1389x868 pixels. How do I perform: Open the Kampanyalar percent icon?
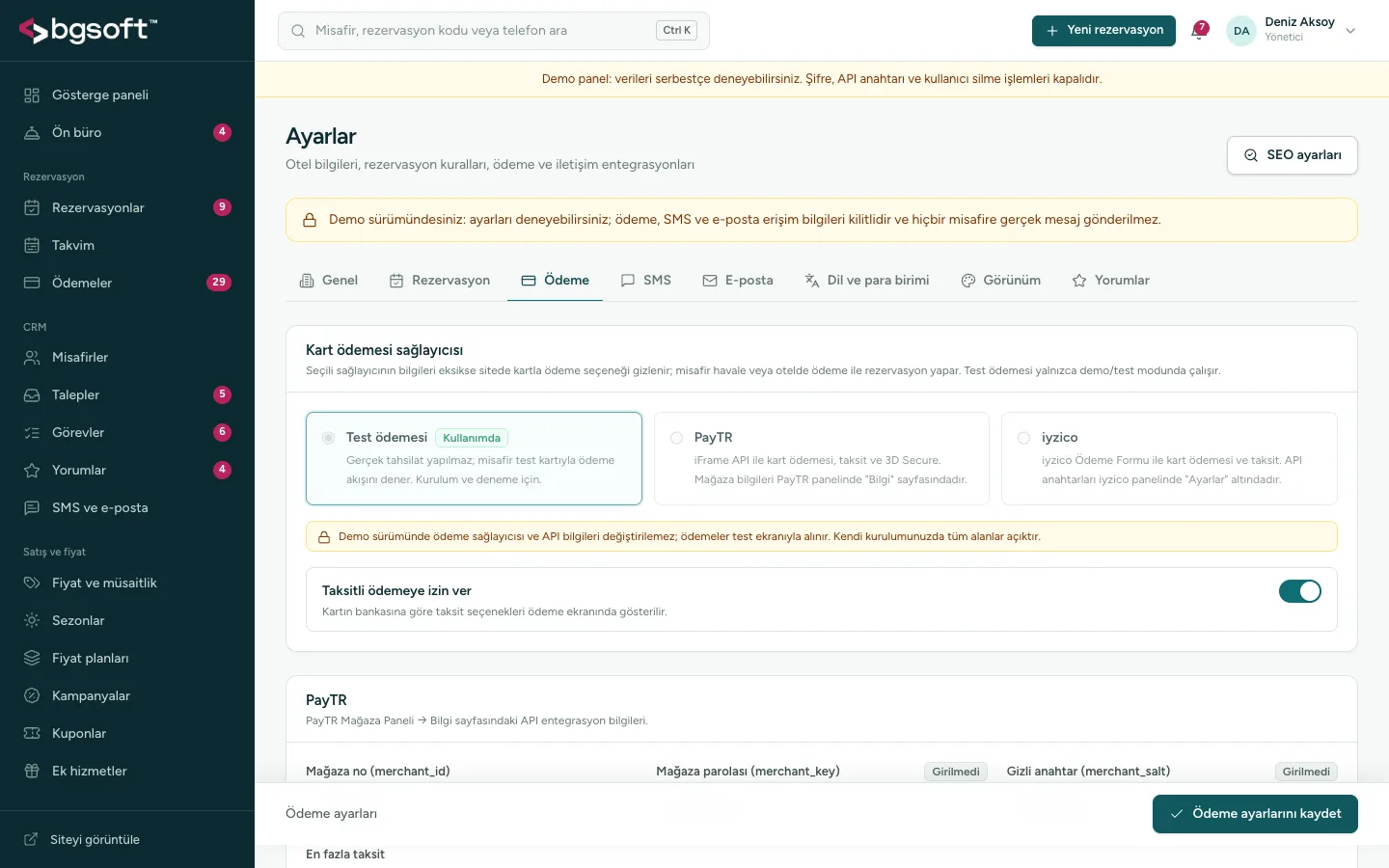32,696
